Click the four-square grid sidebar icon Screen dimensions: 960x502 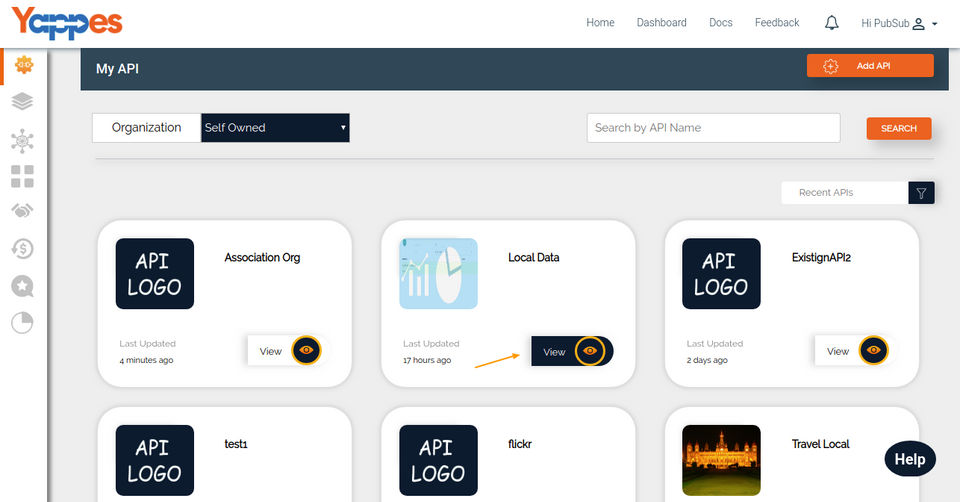(x=22, y=176)
